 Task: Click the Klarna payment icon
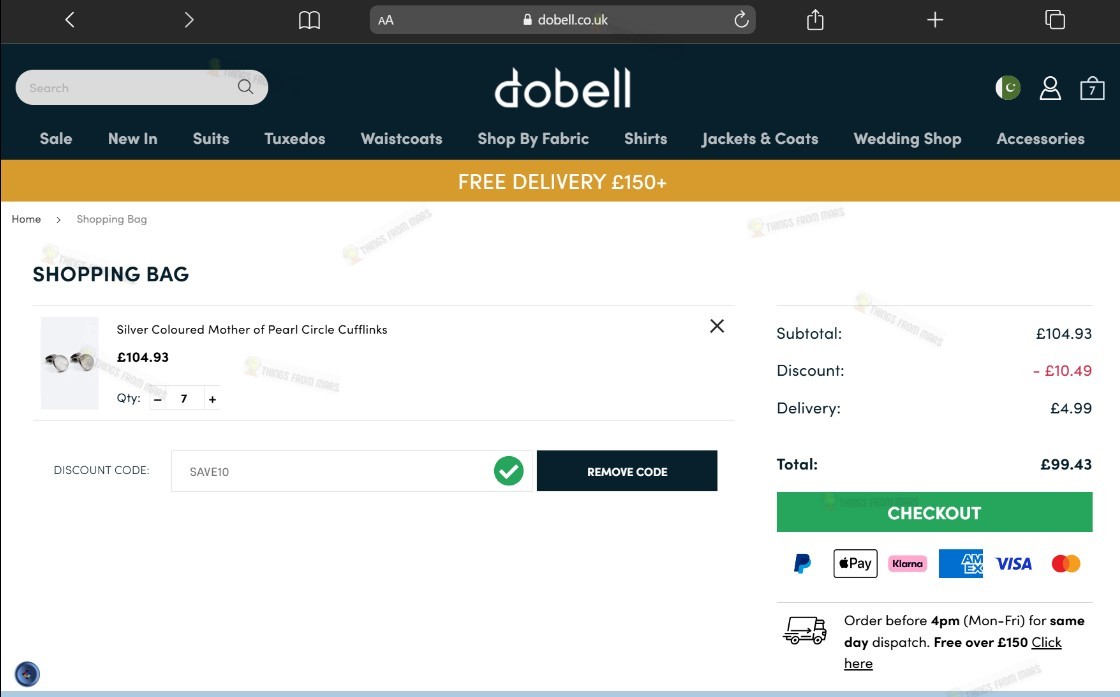coord(907,563)
